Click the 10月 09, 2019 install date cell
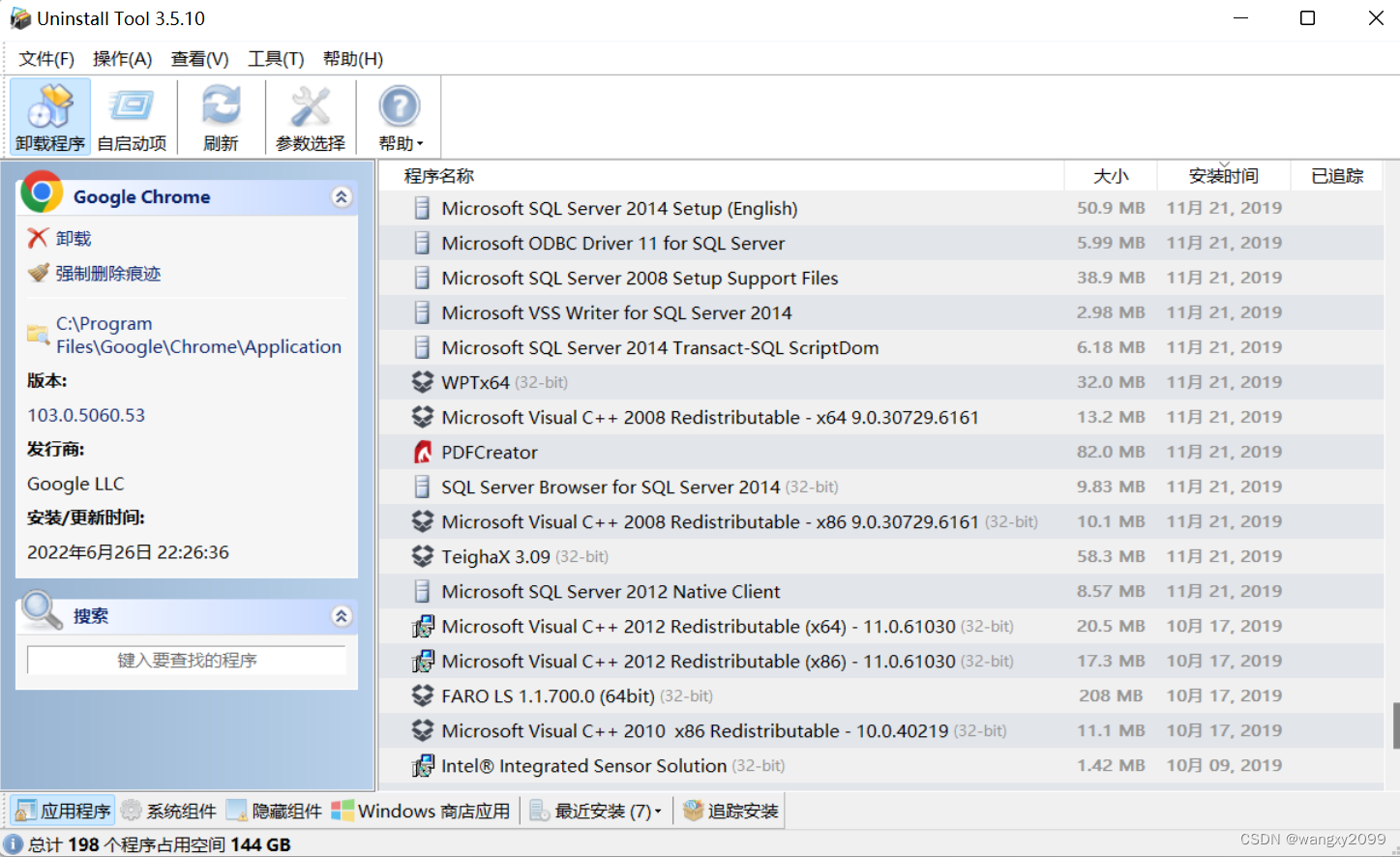 click(1224, 765)
